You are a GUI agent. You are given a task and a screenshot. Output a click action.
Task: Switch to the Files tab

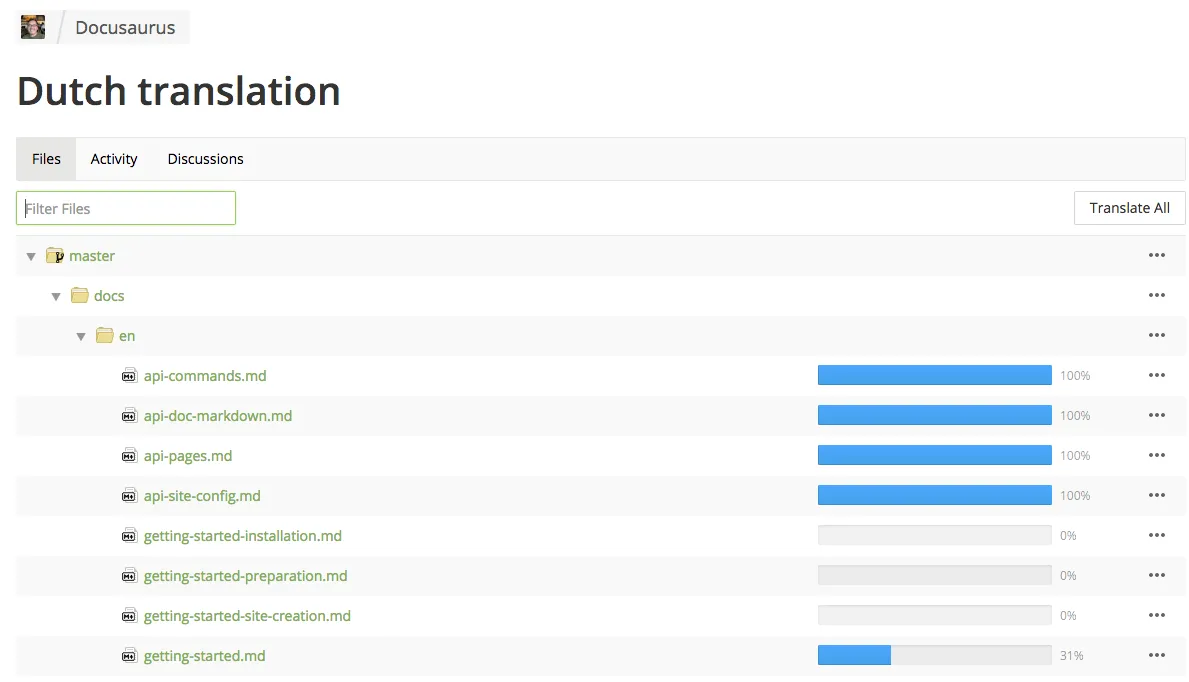tap(46, 159)
